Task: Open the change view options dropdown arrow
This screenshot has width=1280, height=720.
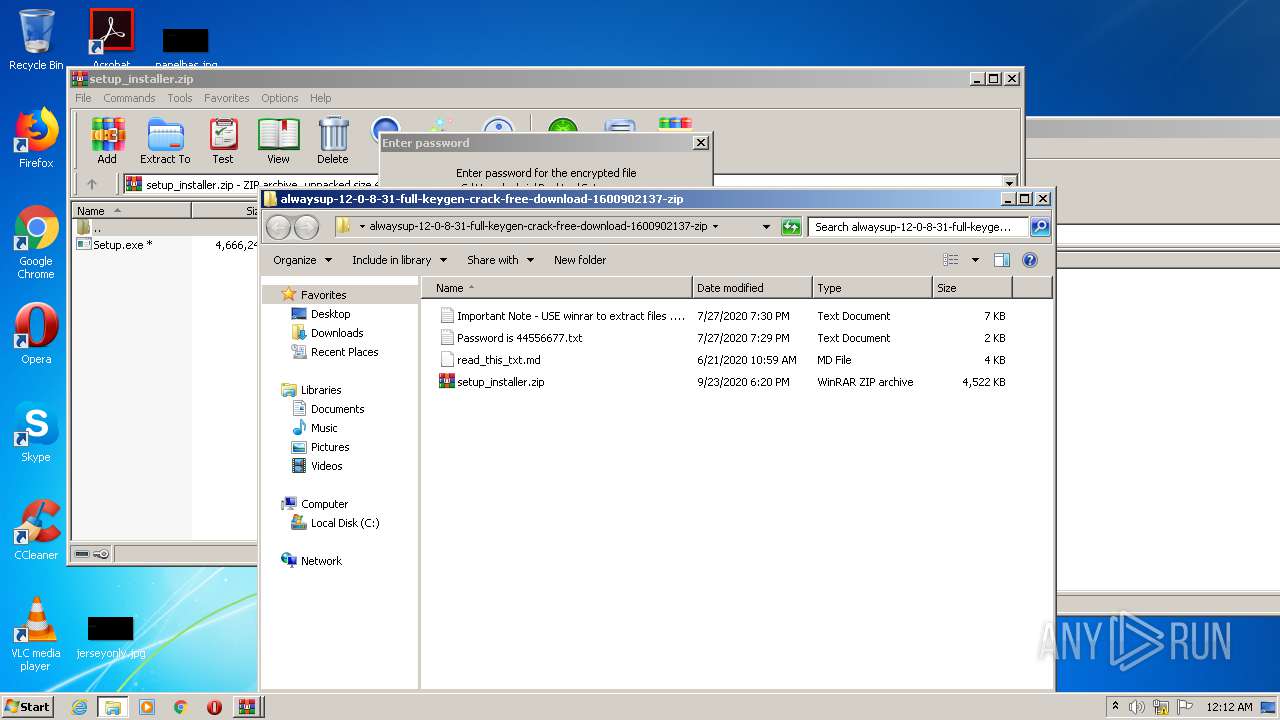Action: pyautogui.click(x=975, y=260)
